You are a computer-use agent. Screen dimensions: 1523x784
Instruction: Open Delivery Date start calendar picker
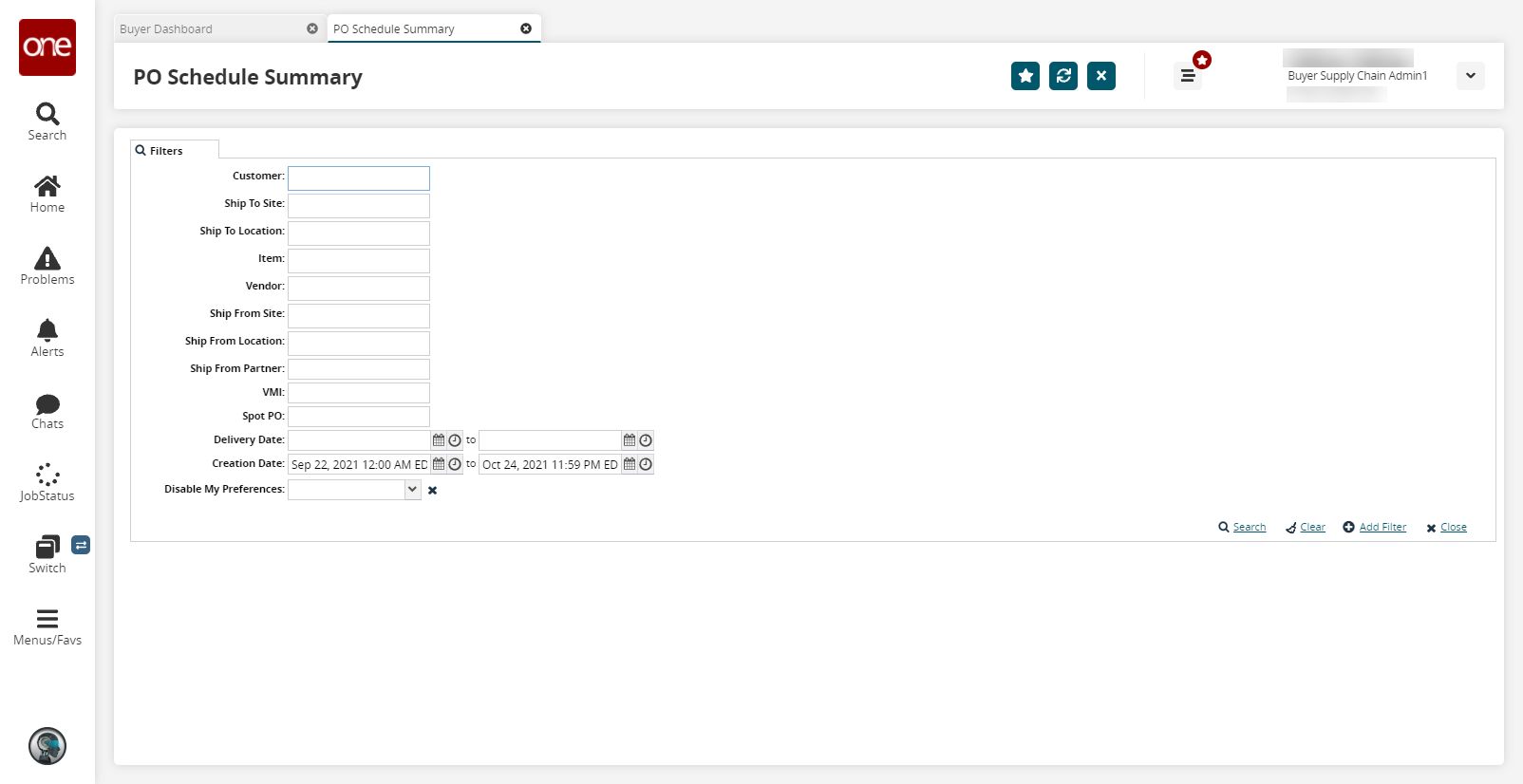(439, 440)
